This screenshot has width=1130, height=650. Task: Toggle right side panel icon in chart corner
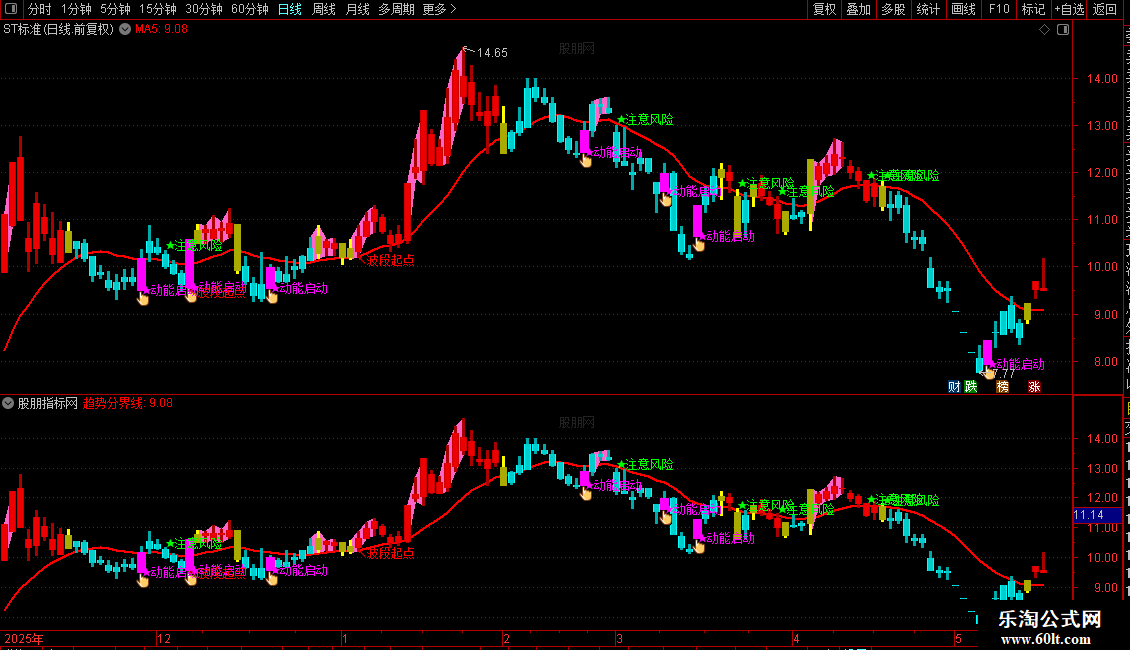[x=1063, y=30]
